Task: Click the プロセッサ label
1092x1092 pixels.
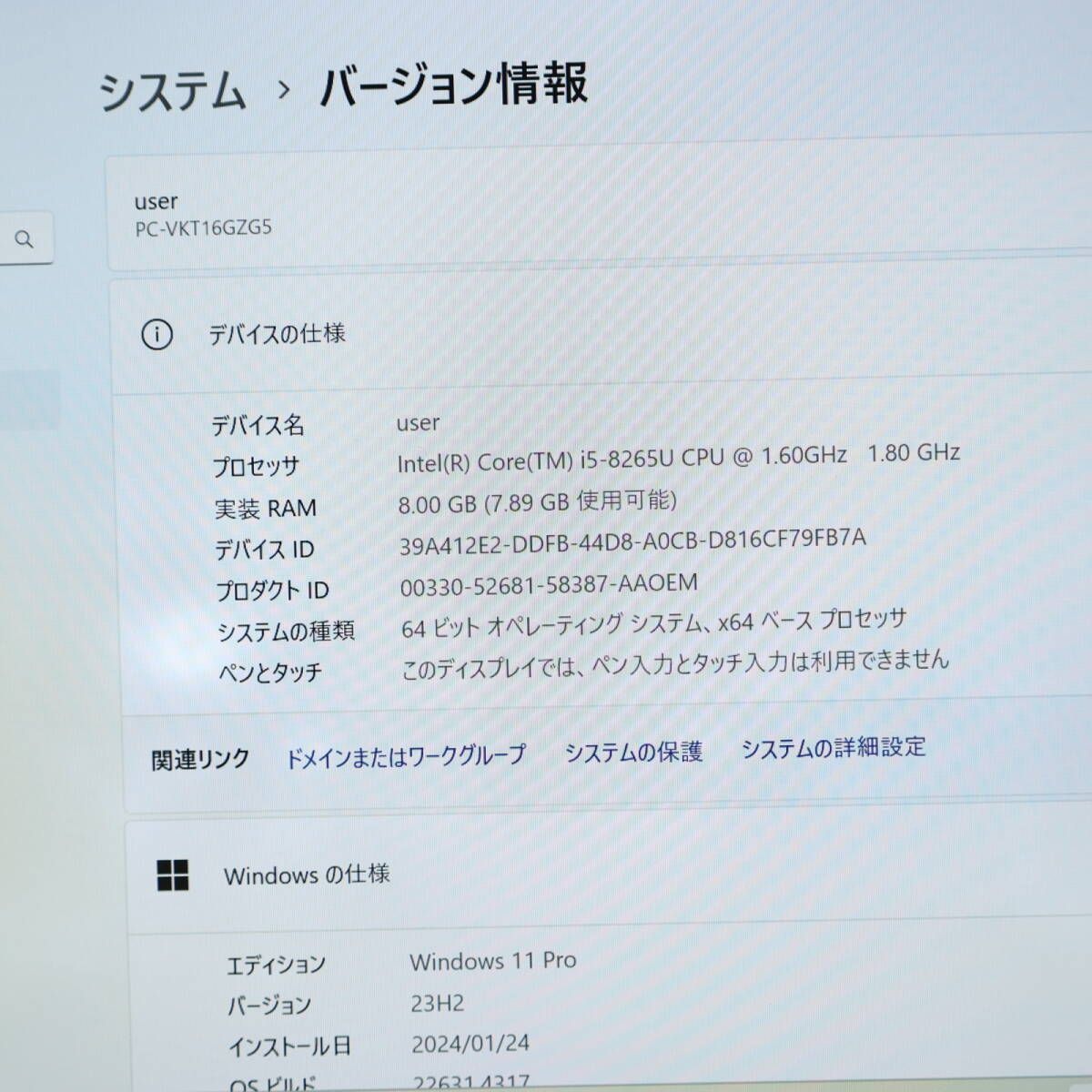Action: point(256,467)
